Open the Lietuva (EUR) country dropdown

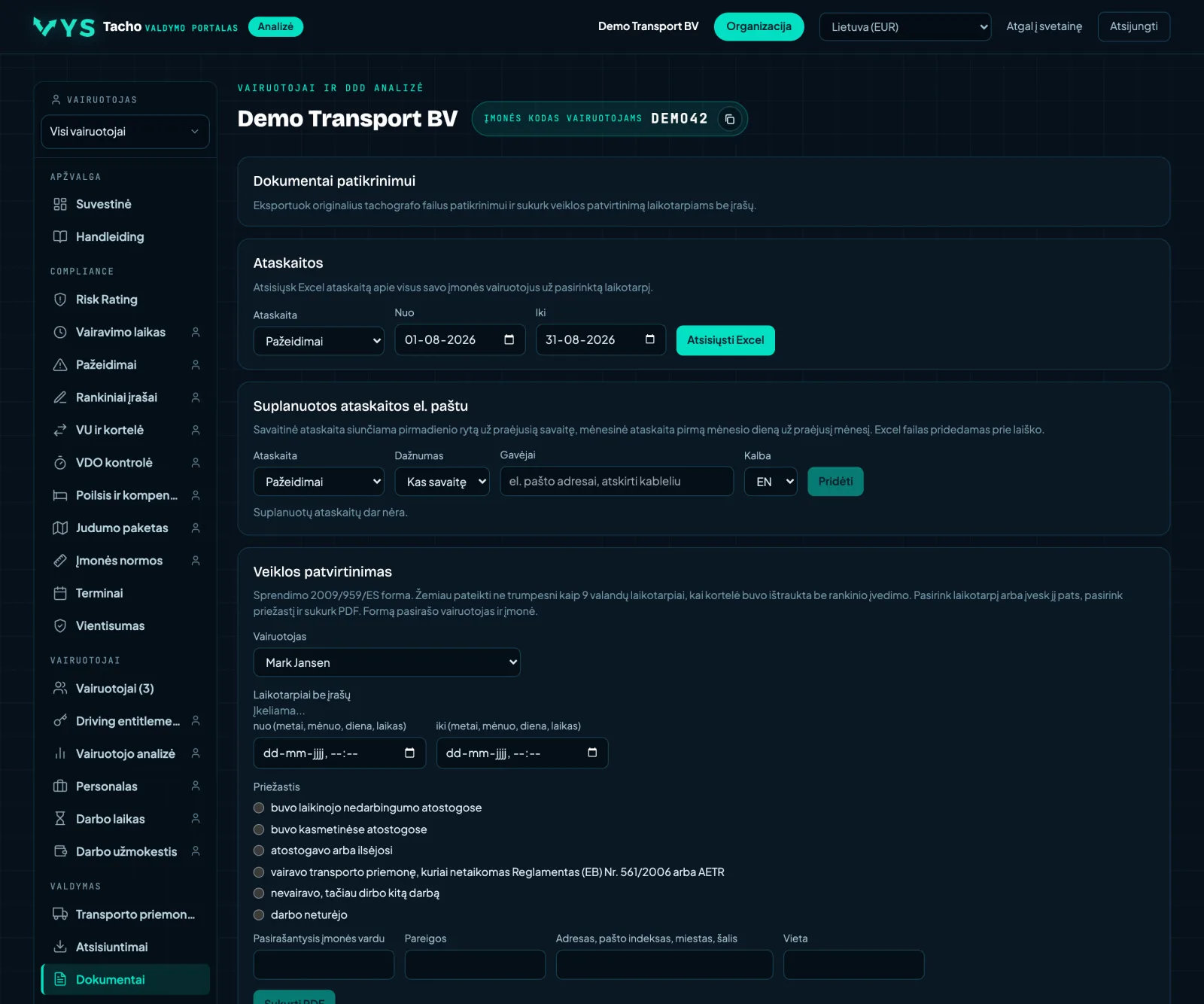click(905, 27)
